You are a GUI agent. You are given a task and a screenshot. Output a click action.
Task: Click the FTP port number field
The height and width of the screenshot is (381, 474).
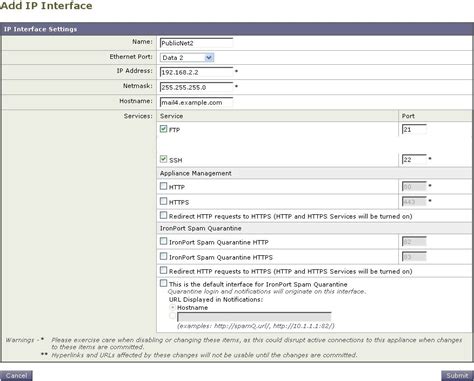pos(414,129)
